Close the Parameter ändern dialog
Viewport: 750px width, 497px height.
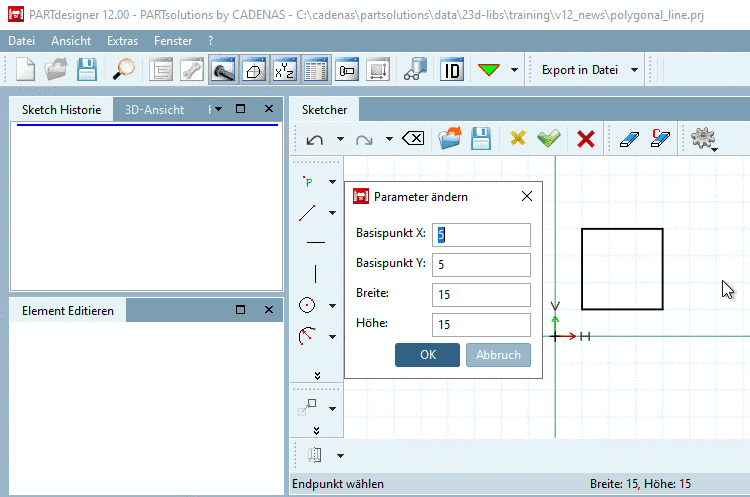tap(527, 196)
